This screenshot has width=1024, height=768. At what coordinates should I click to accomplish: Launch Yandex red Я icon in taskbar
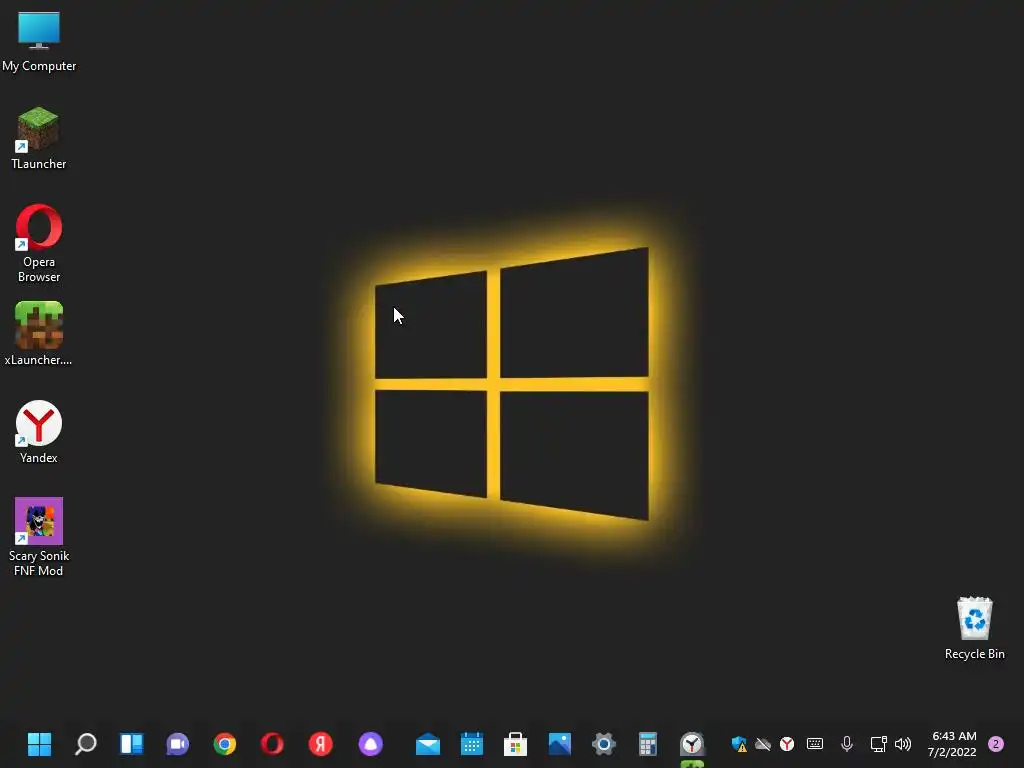(x=321, y=744)
